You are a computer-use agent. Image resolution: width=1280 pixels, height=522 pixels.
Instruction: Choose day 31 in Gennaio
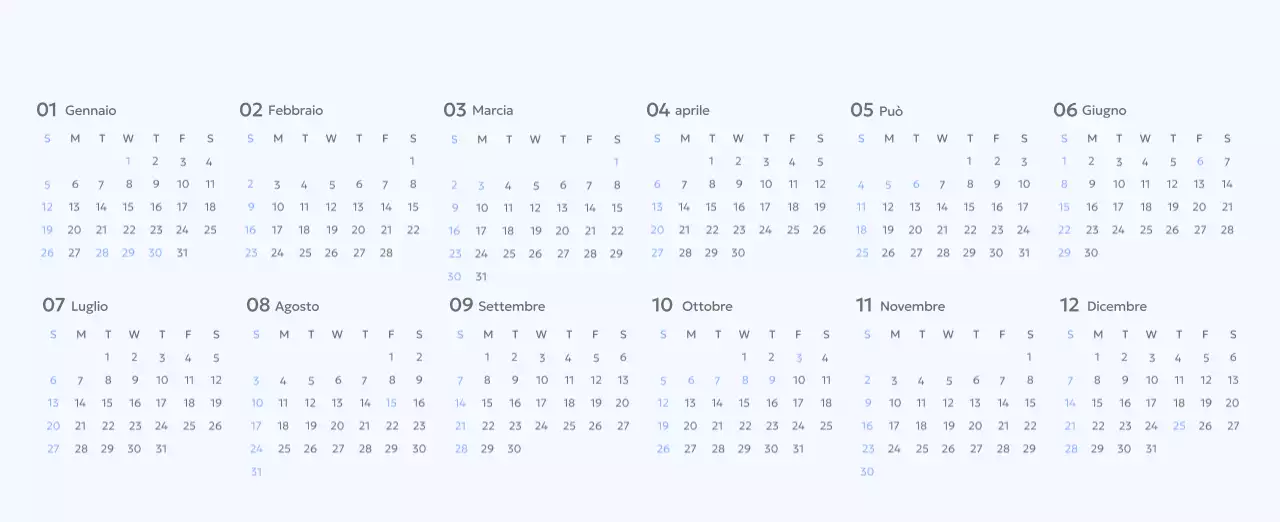coord(182,253)
